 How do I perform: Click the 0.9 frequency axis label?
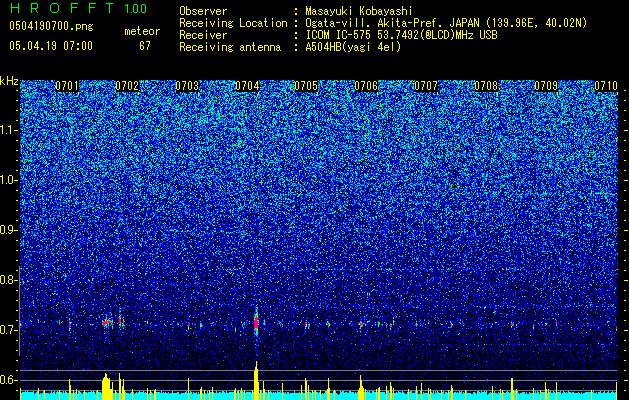[9, 230]
